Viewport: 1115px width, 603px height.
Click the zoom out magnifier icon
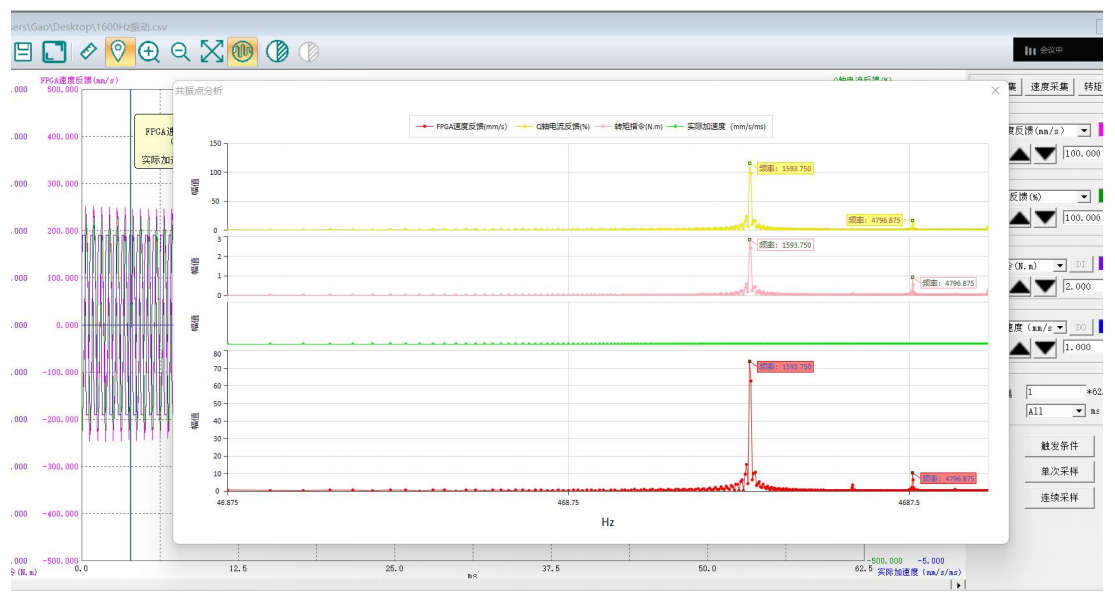tap(180, 52)
